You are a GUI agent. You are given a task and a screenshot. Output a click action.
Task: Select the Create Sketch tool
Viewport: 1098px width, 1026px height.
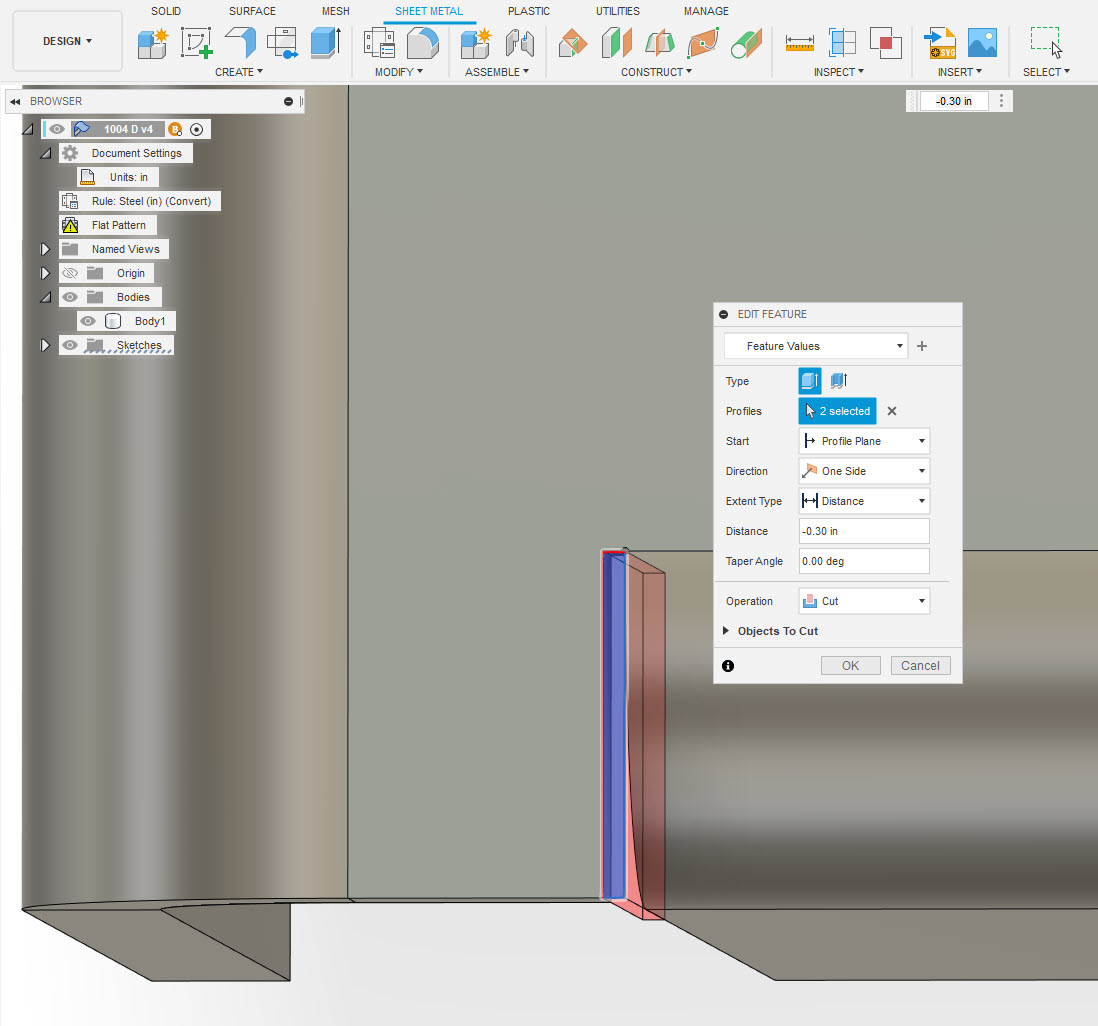[x=196, y=42]
